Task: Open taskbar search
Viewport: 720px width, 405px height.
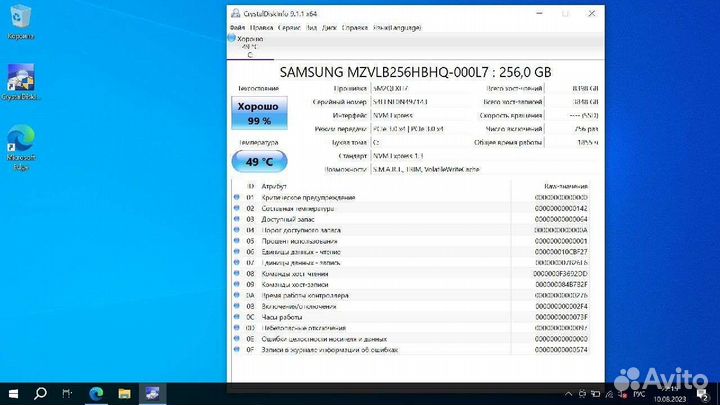Action: point(40,394)
